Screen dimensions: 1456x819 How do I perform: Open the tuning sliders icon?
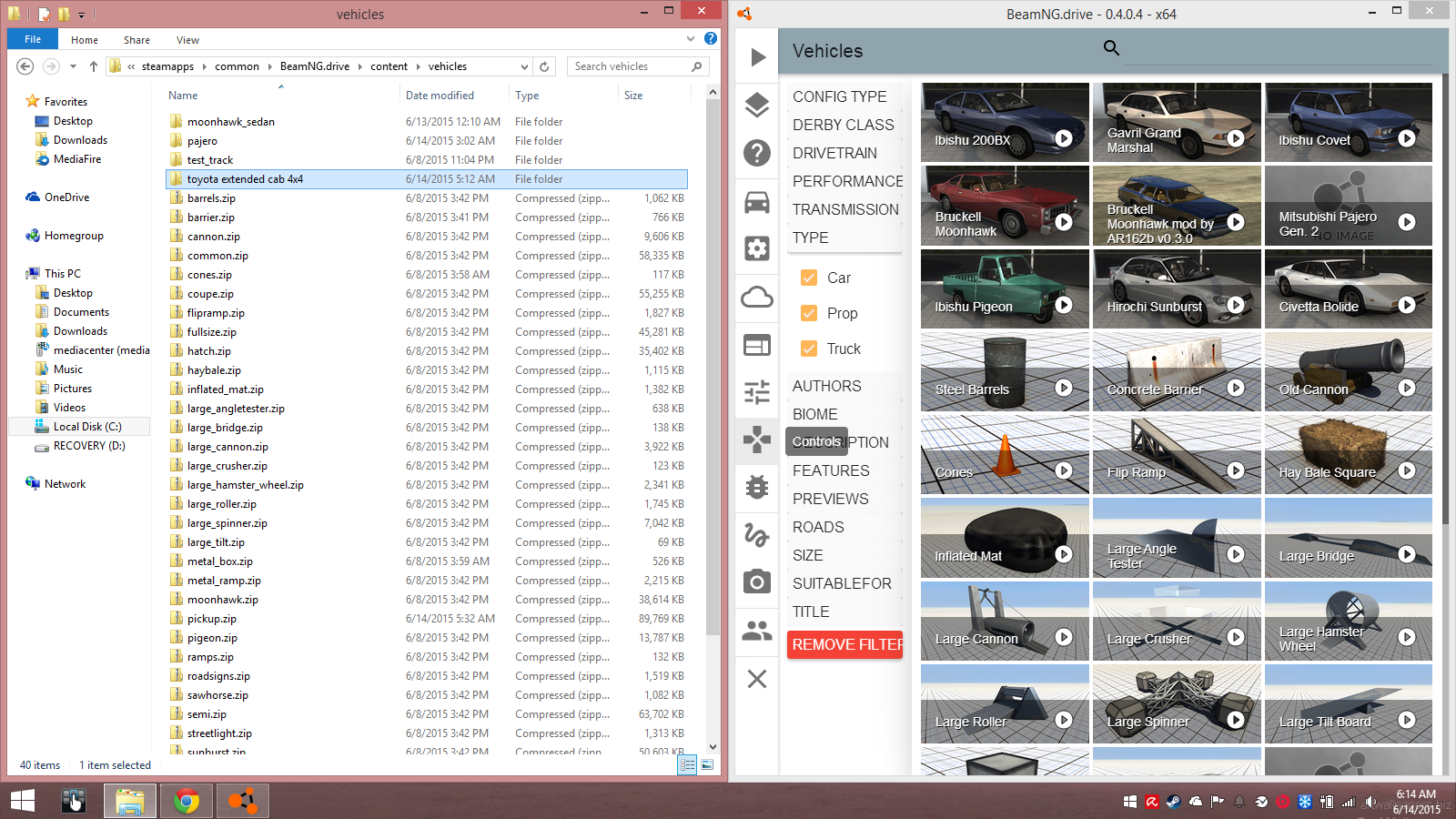tap(757, 392)
